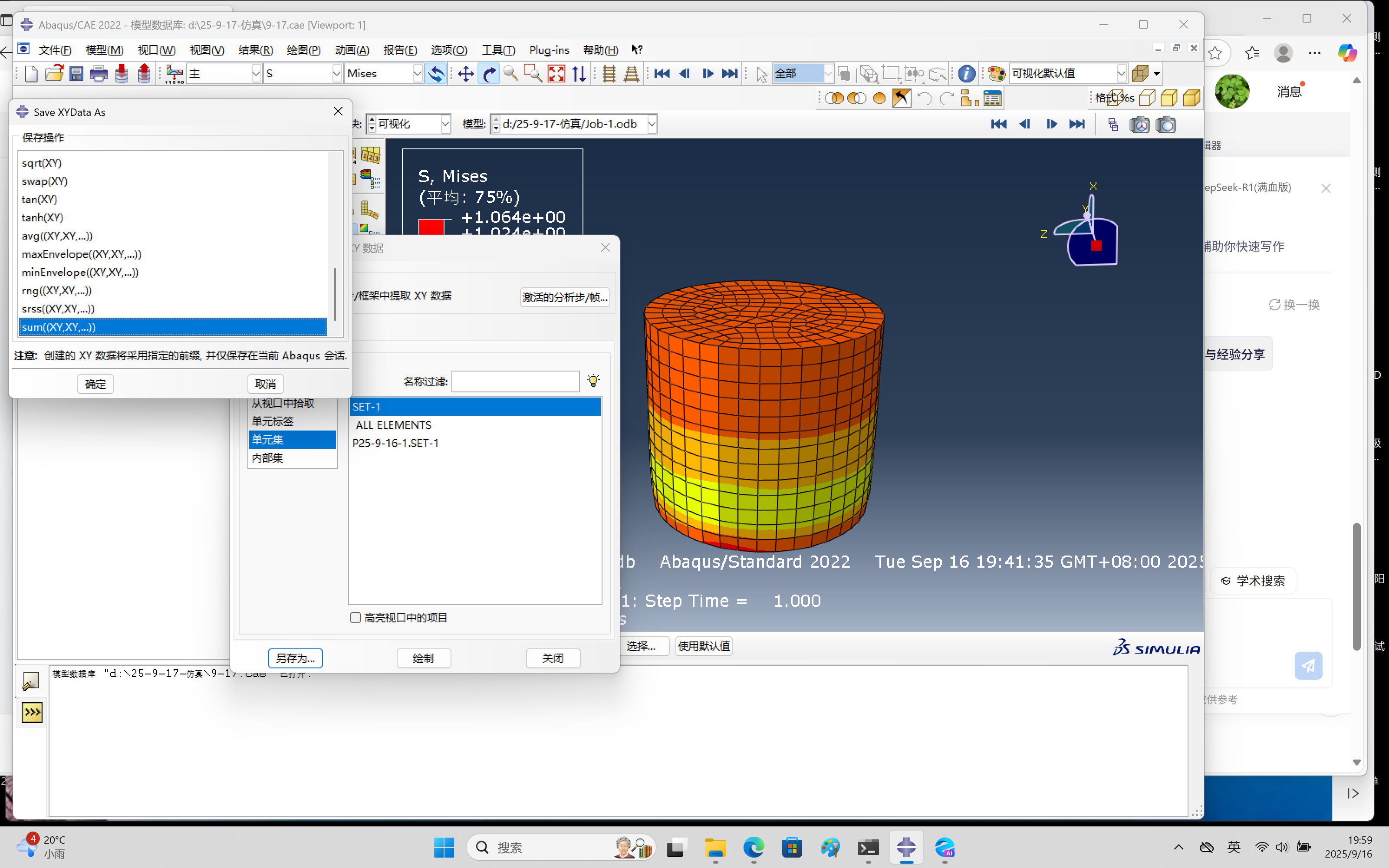Toggle the highlight items in viewport checkbox
Image resolution: width=1389 pixels, height=868 pixels.
(x=355, y=617)
